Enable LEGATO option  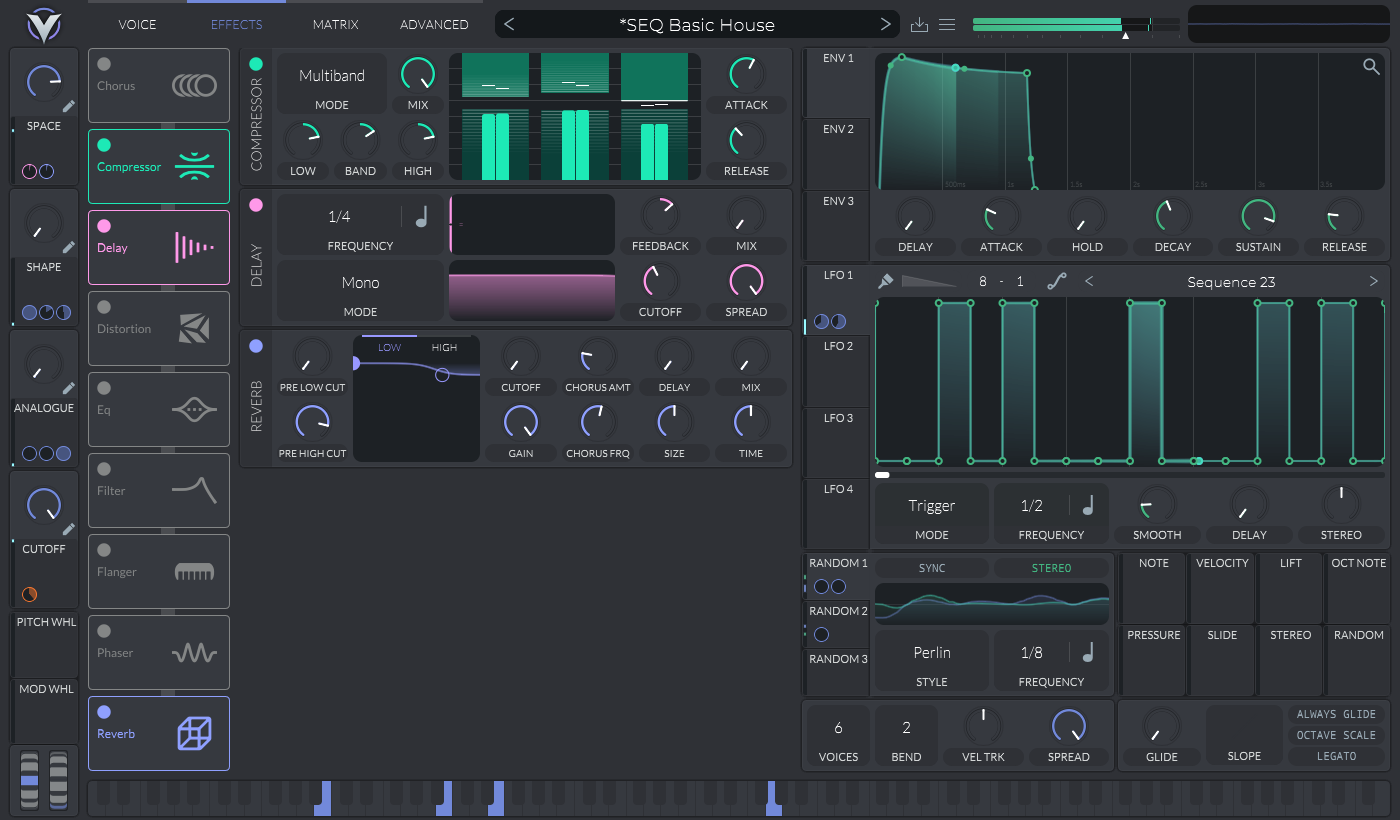[1335, 756]
